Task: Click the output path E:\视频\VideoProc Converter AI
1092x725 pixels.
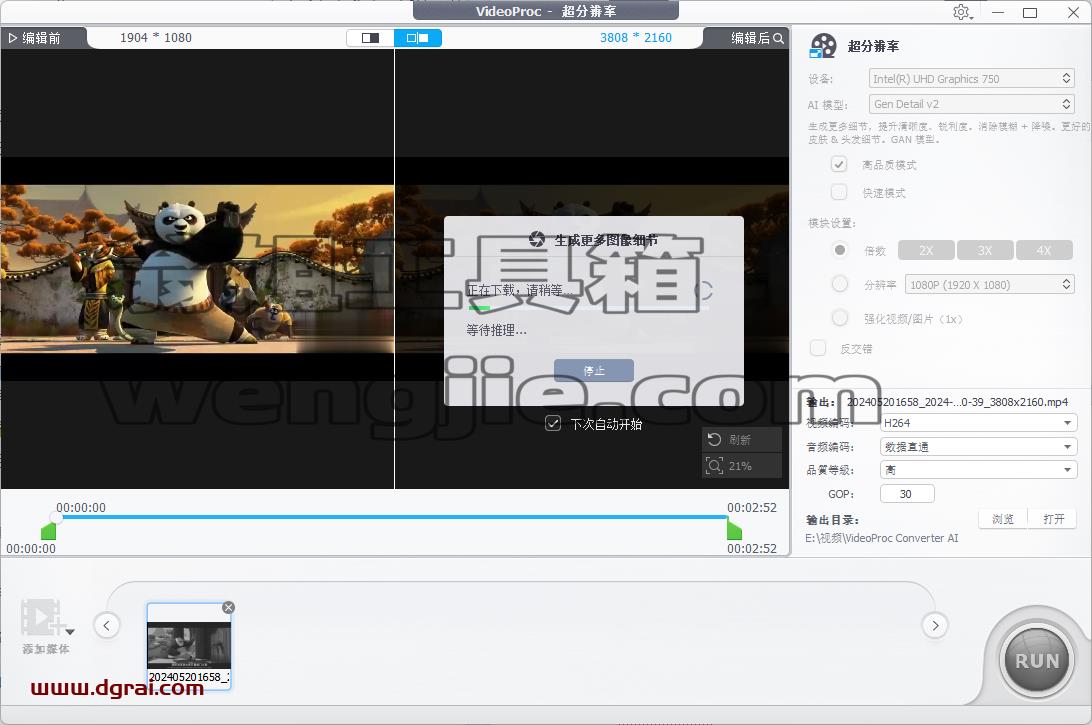Action: tap(882, 538)
